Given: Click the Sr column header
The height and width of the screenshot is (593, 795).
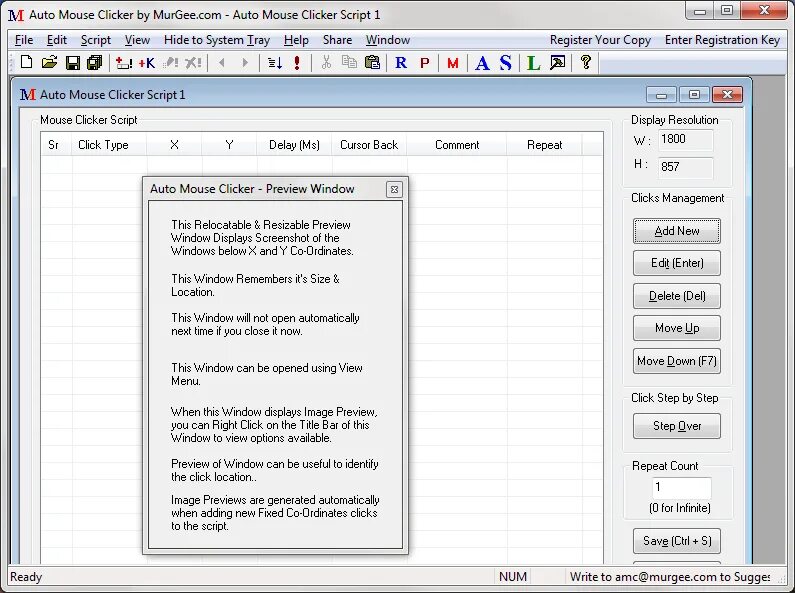Looking at the screenshot, I should tap(56, 145).
